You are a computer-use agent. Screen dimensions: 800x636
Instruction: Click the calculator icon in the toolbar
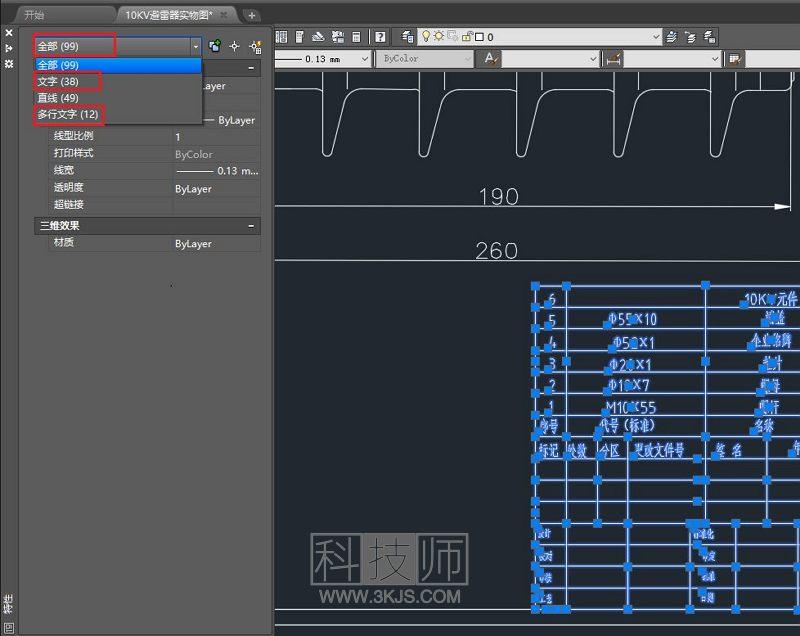click(357, 37)
